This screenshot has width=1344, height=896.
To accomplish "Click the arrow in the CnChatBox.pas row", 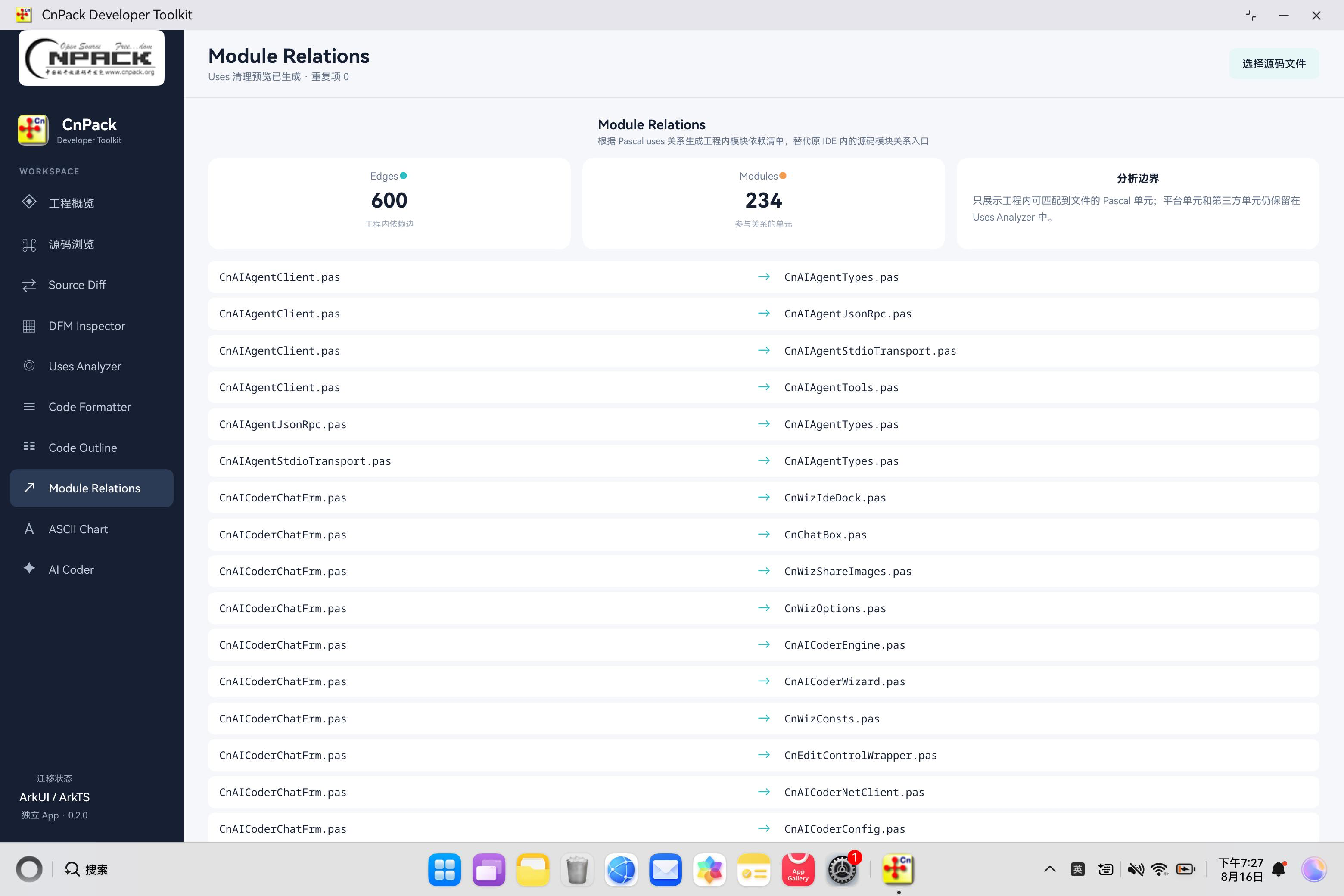I will [763, 534].
